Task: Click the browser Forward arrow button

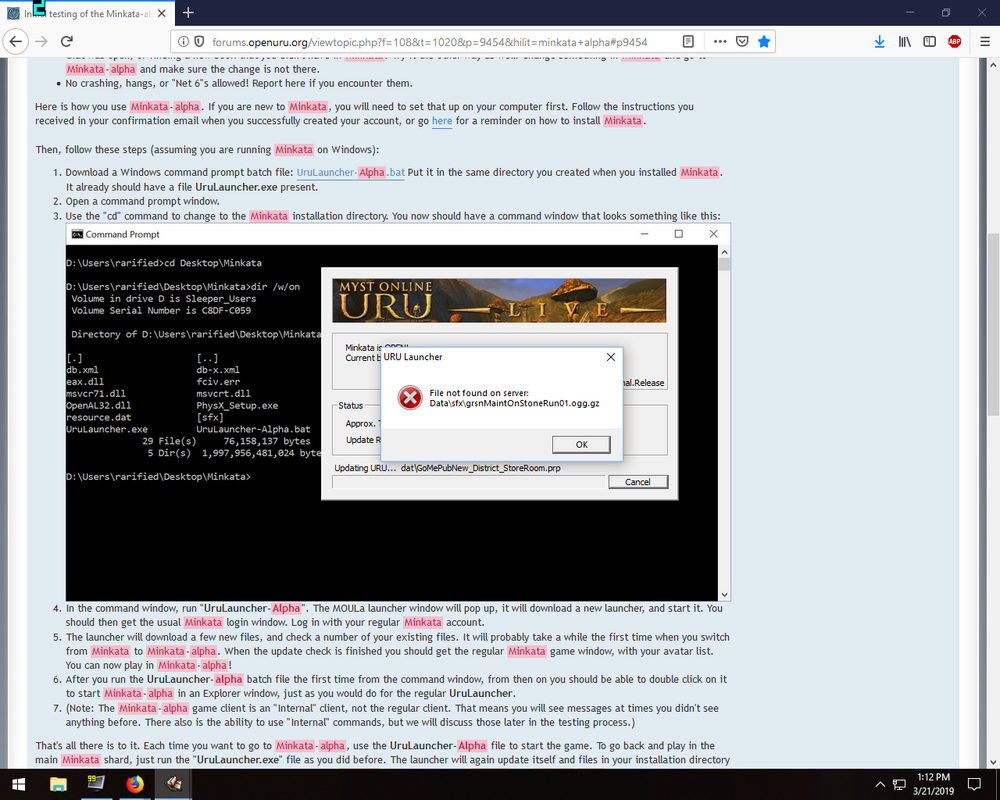Action: 41,41
